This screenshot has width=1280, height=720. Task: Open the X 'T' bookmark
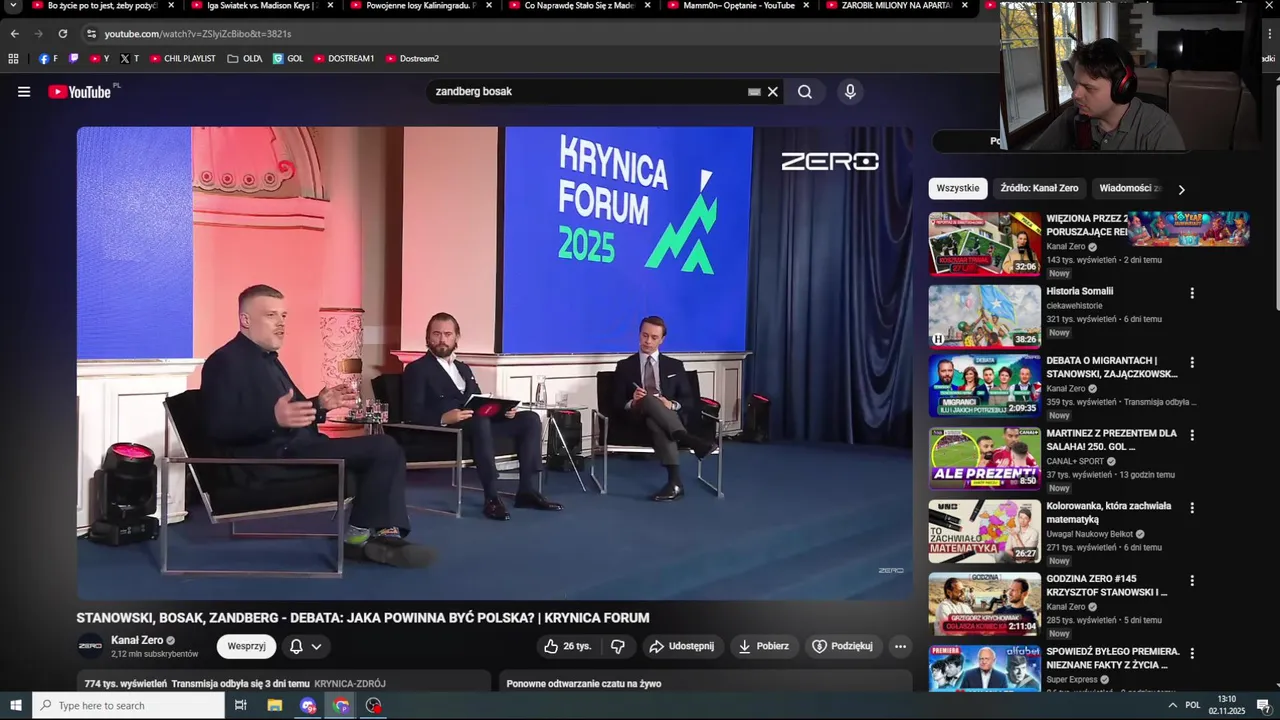(129, 59)
